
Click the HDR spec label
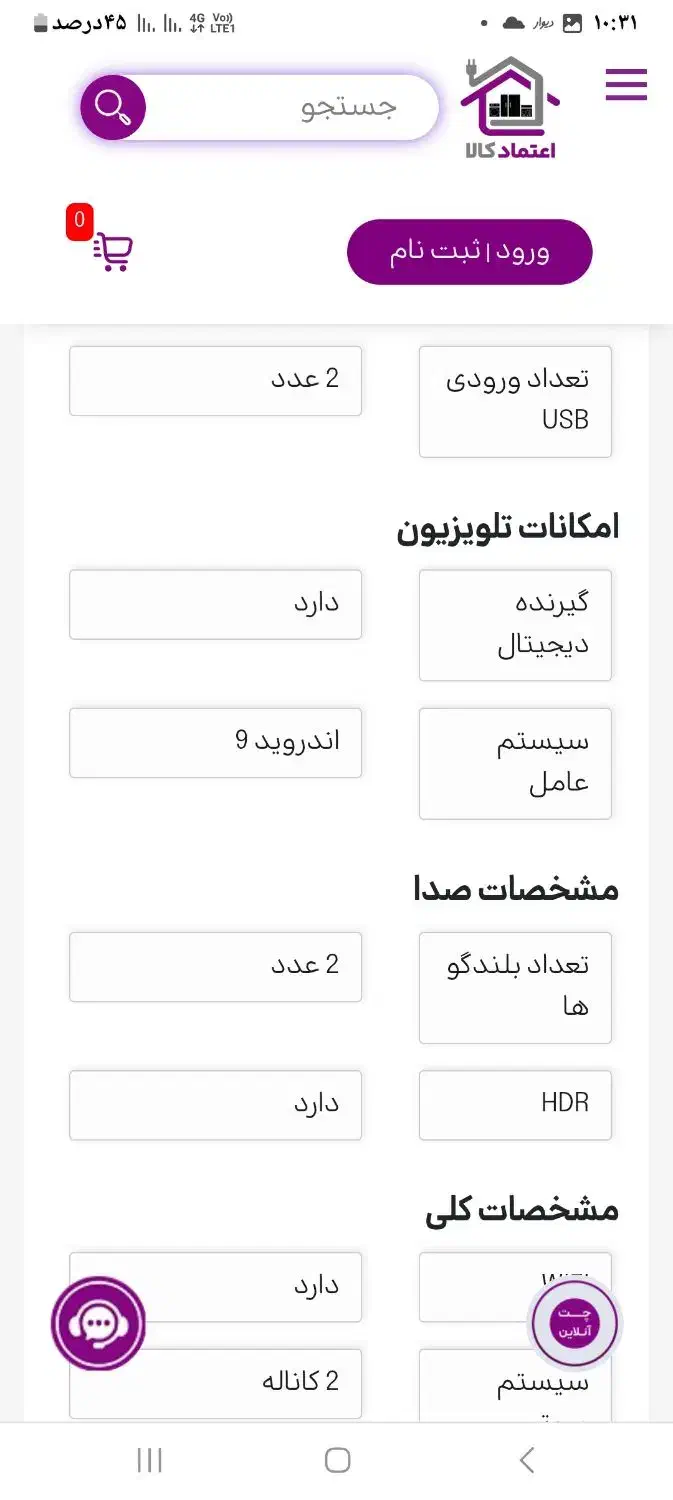pyautogui.click(x=515, y=1104)
